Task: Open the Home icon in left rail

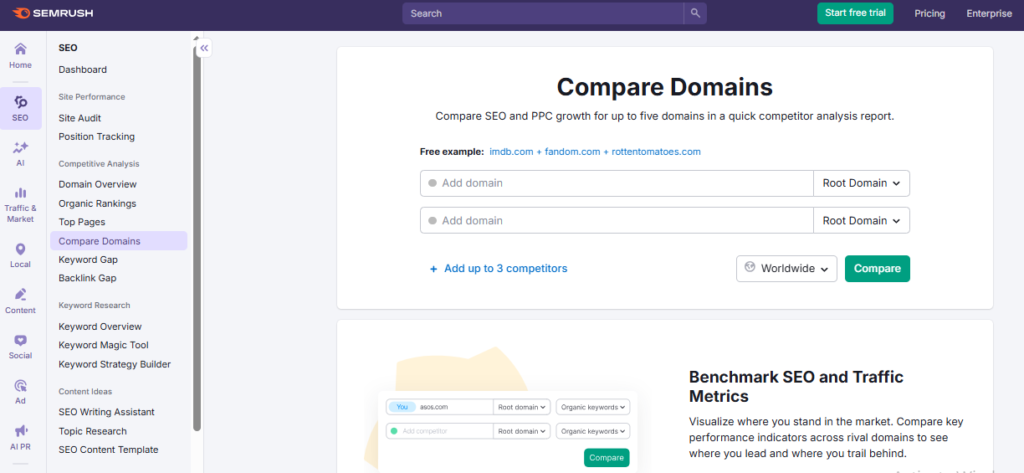Action: [20, 50]
